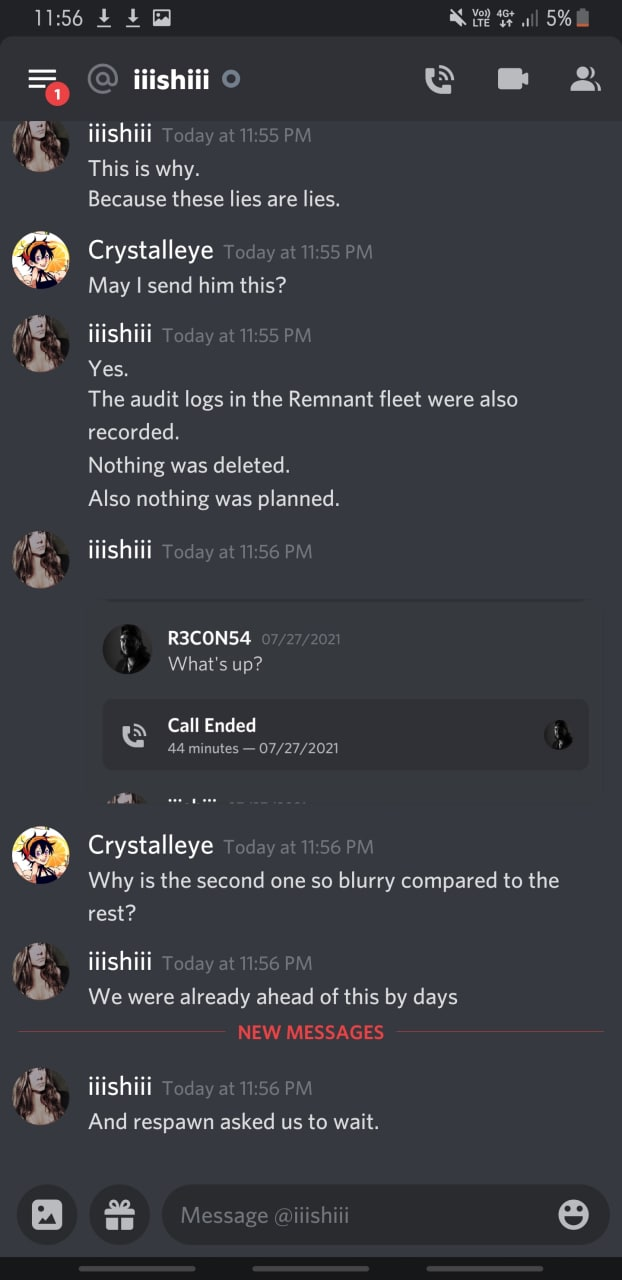Open the embedded screenshot image
This screenshot has width=622, height=1280.
point(345,700)
